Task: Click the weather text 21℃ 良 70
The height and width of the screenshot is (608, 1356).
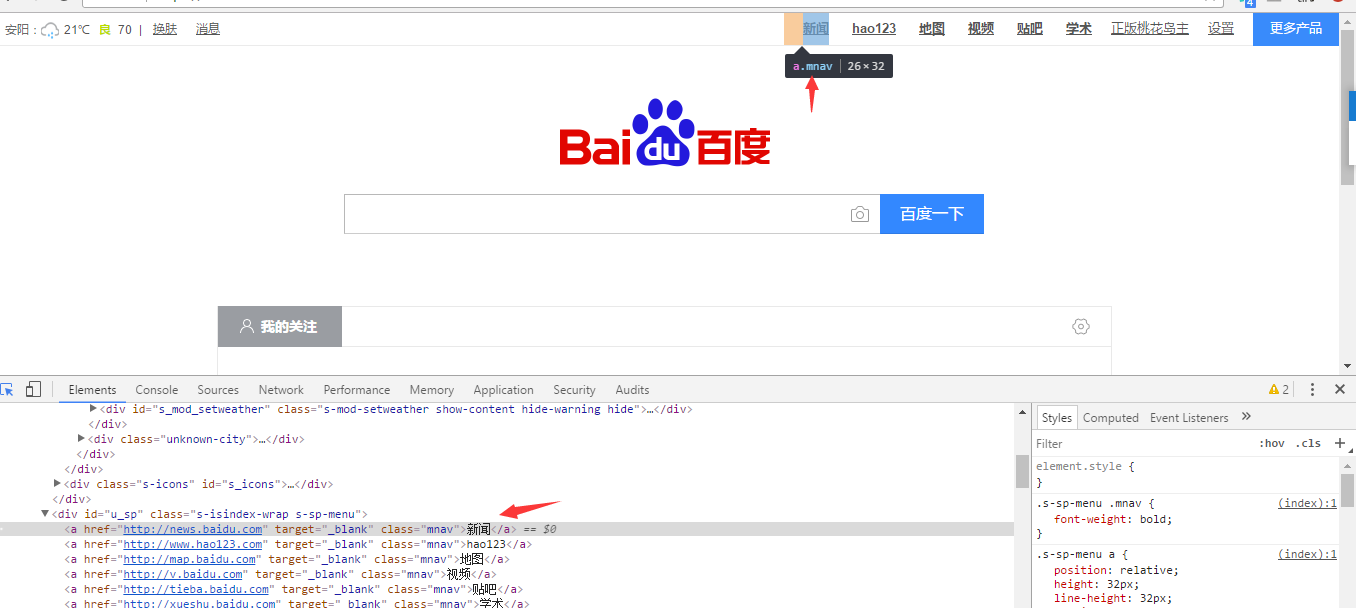Action: coord(98,30)
